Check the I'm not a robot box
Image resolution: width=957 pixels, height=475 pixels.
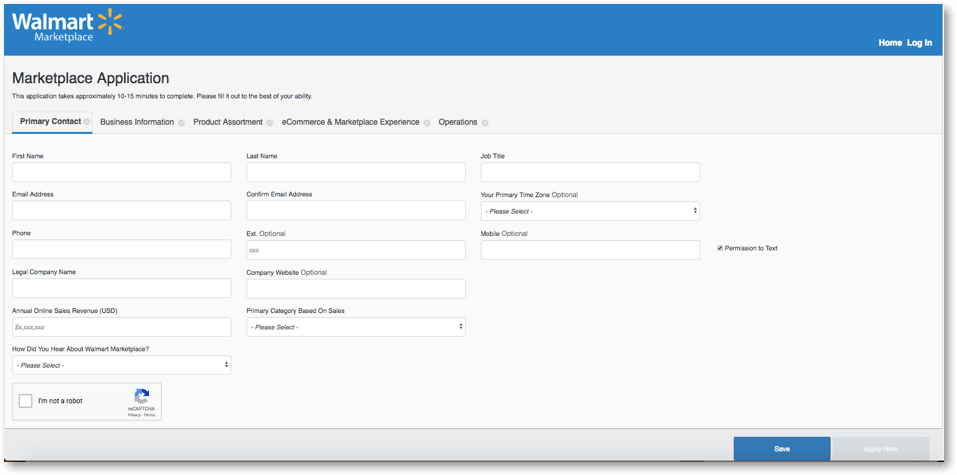26,401
